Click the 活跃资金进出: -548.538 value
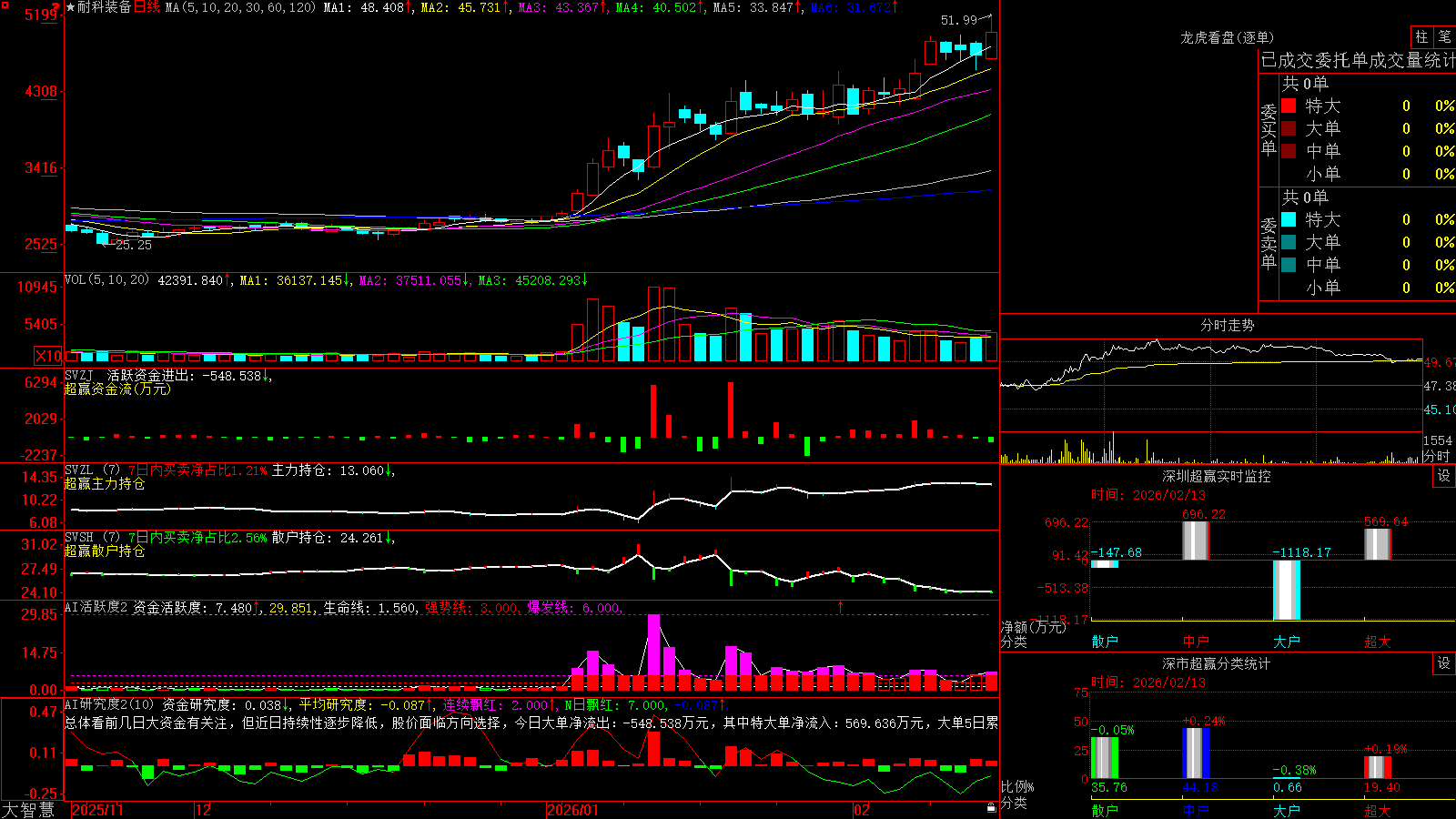 [x=185, y=375]
